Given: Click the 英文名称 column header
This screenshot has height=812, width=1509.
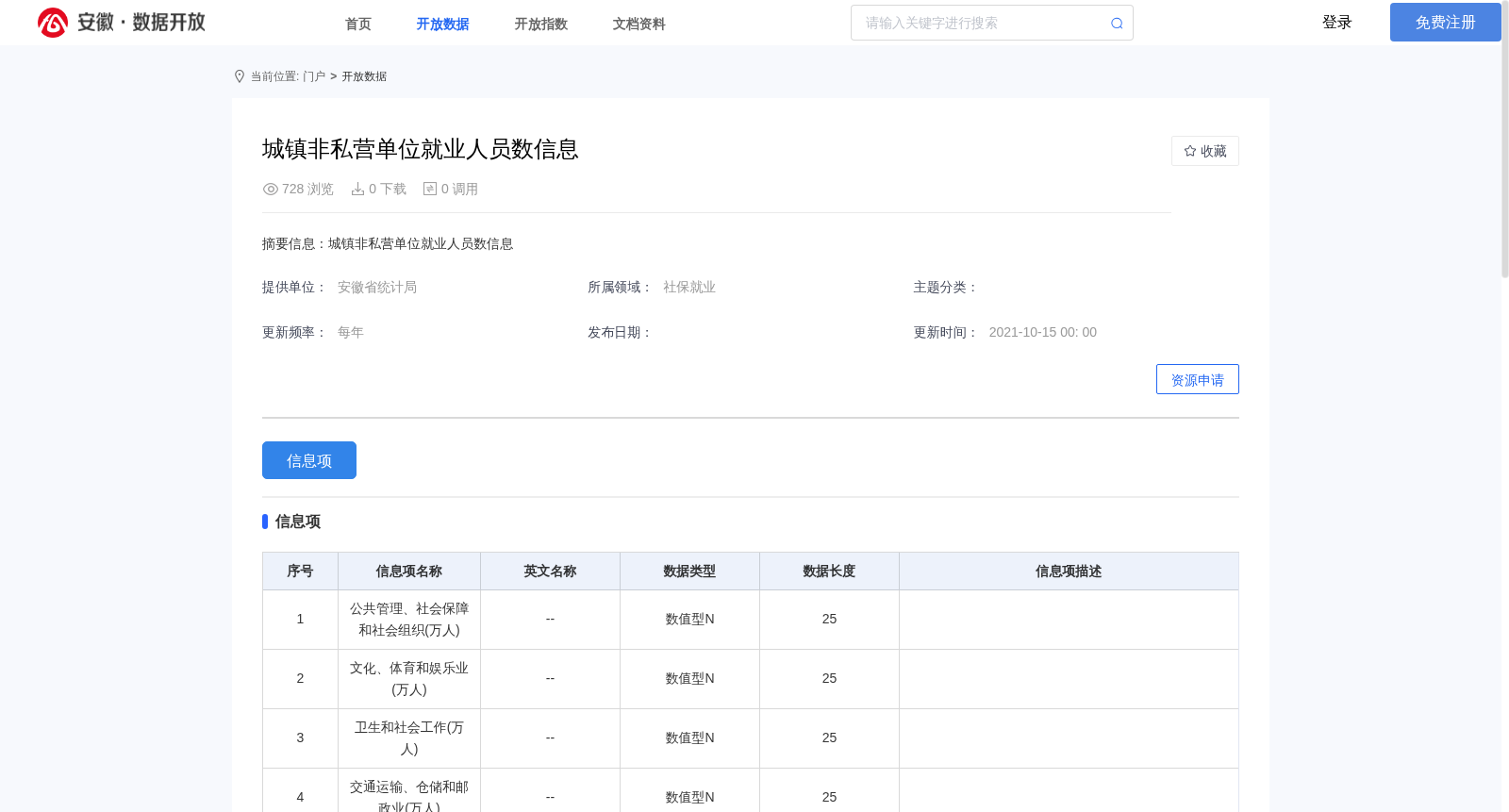Looking at the screenshot, I should click(x=550, y=572).
